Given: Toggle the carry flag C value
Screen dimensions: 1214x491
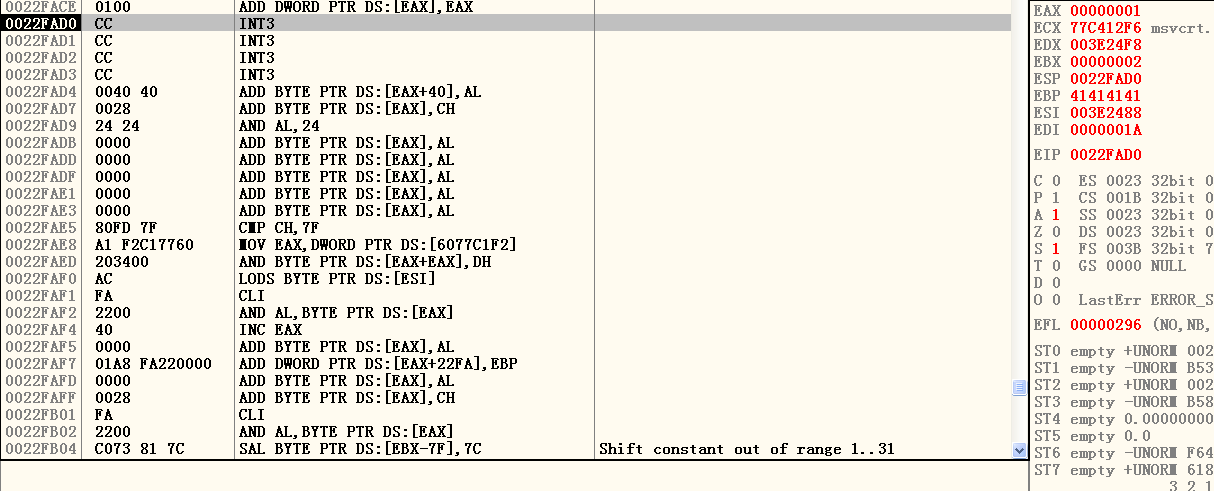Looking at the screenshot, I should tap(1054, 181).
